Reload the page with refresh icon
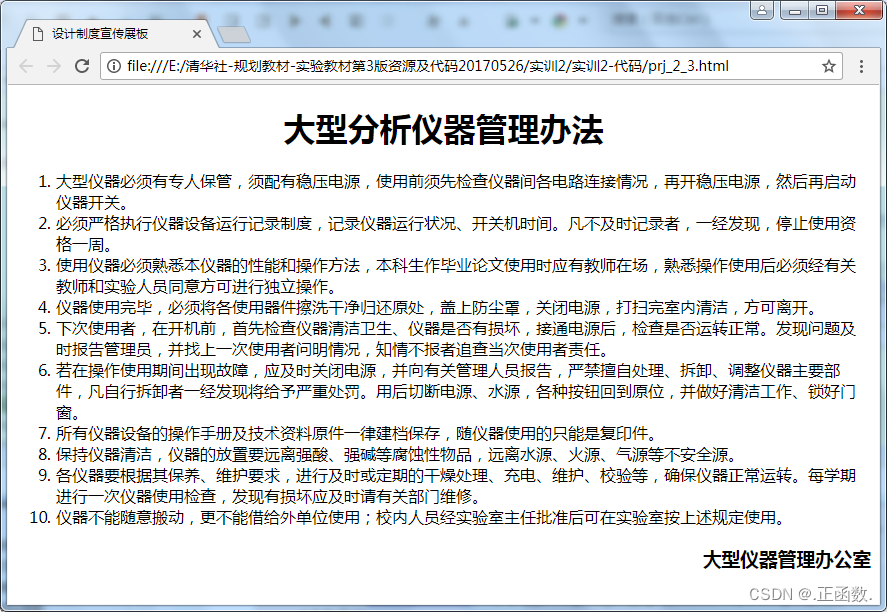Viewport: 887px width, 612px height. click(x=82, y=66)
